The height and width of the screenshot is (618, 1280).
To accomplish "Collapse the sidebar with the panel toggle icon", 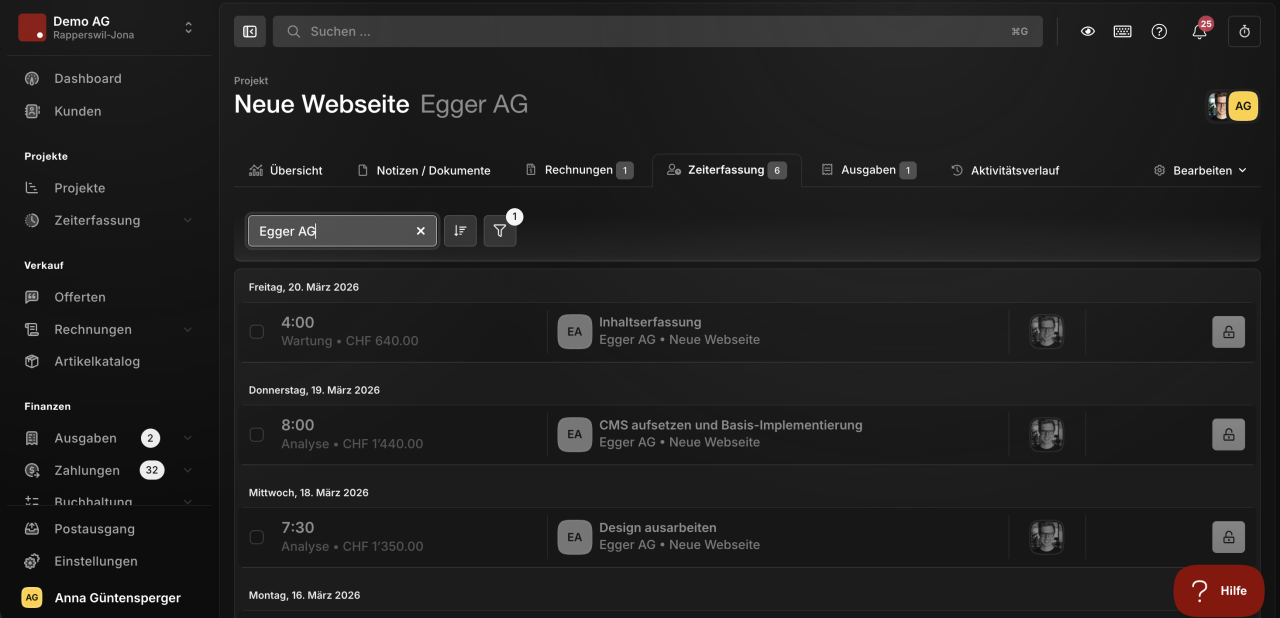I will click(x=250, y=31).
